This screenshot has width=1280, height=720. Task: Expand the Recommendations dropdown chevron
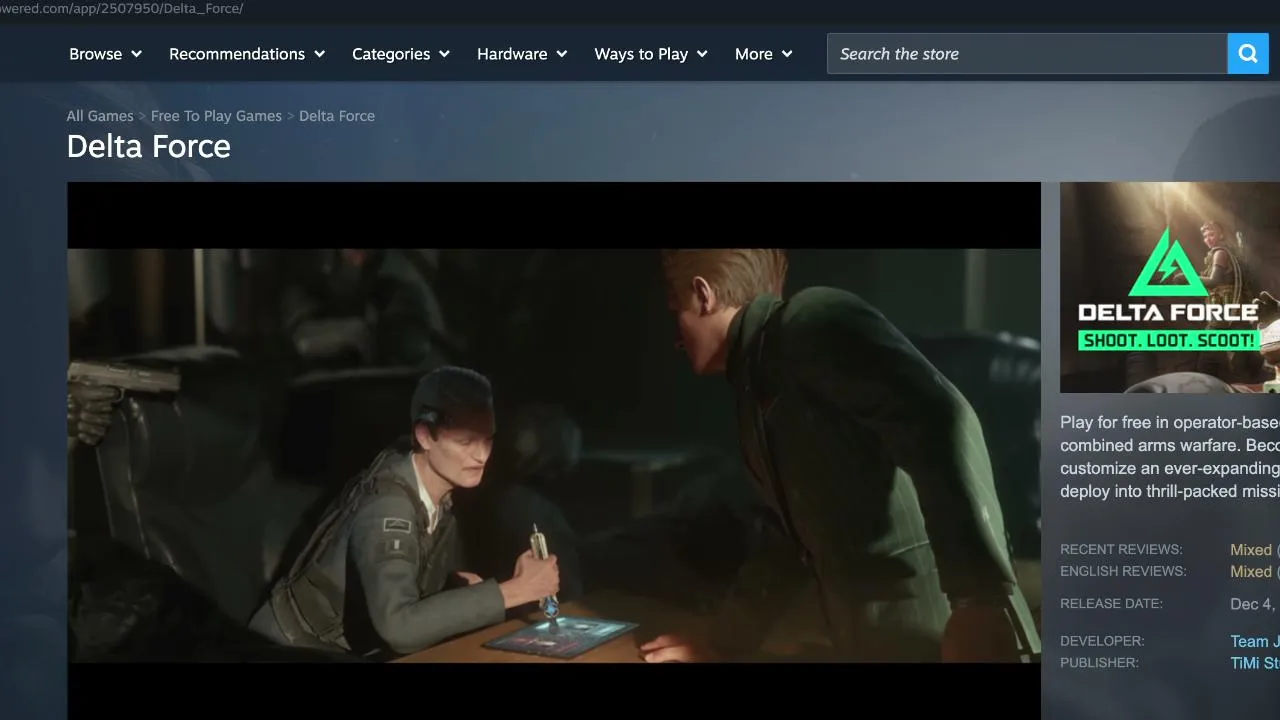coord(319,54)
